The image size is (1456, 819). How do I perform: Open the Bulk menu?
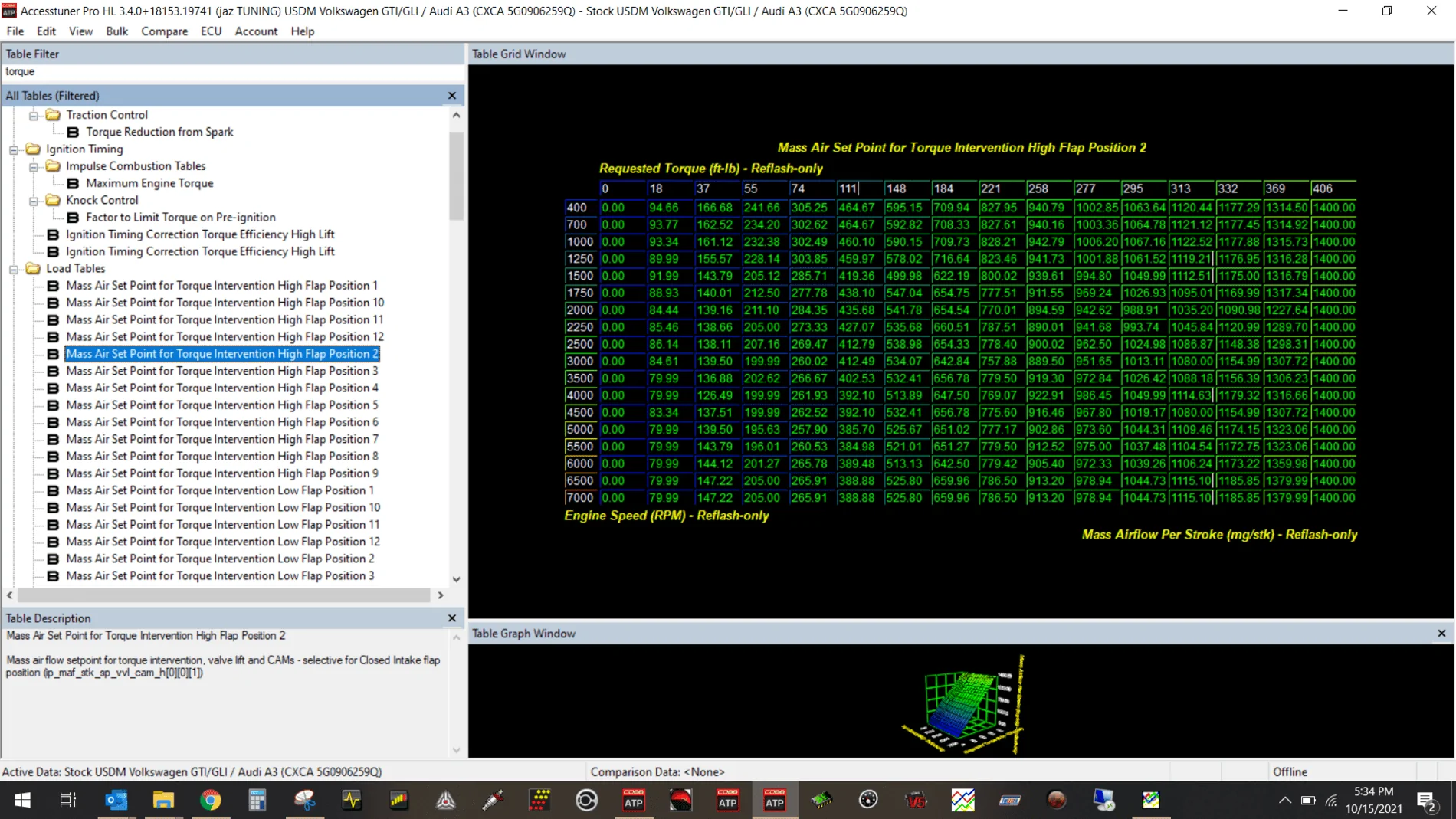coord(116,31)
